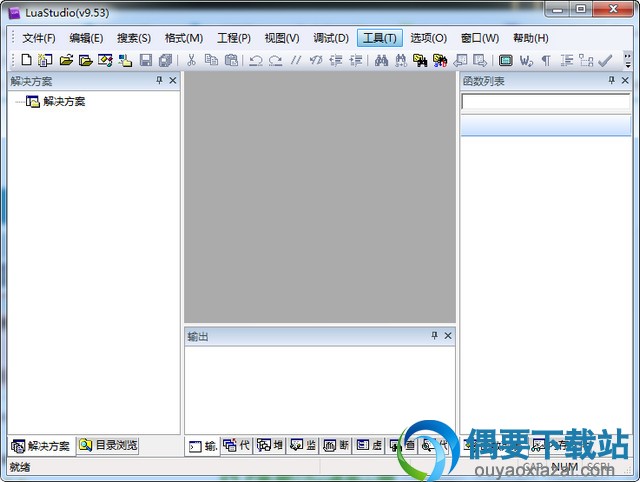This screenshot has height=482, width=640.
Task: Open the 工程(P) menu
Action: 234,38
